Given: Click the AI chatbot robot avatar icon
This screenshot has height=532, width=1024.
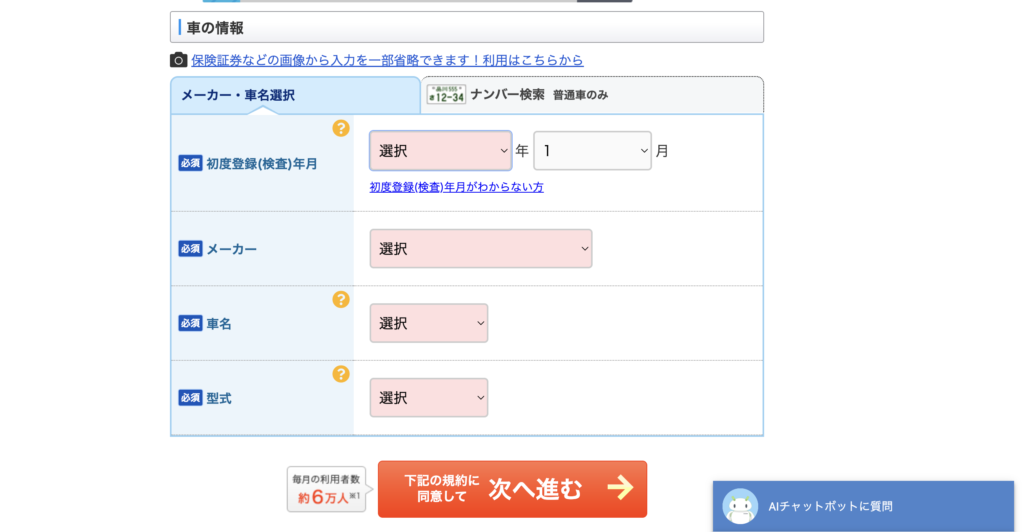Looking at the screenshot, I should click(740, 506).
